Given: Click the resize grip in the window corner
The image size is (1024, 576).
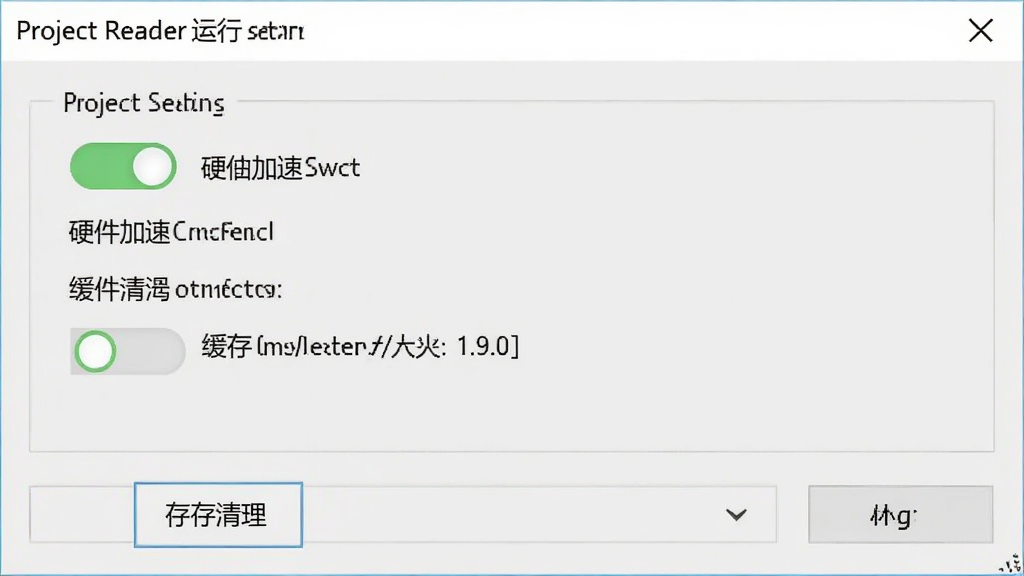Looking at the screenshot, I should (1012, 564).
